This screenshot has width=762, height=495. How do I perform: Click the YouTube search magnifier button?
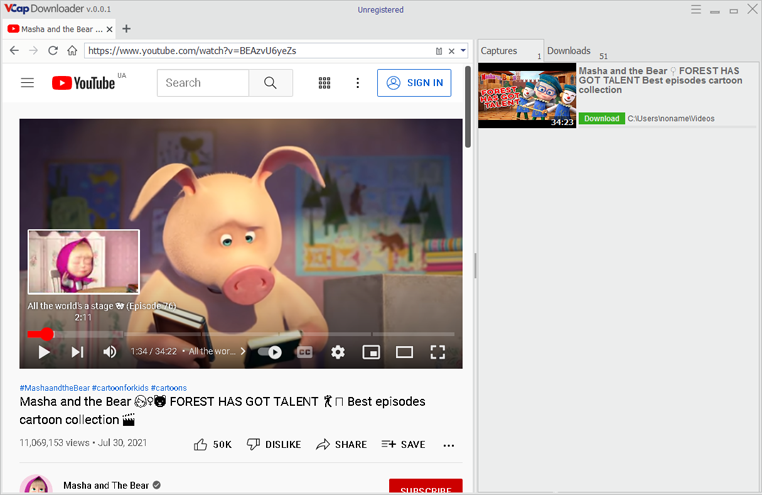tap(270, 83)
